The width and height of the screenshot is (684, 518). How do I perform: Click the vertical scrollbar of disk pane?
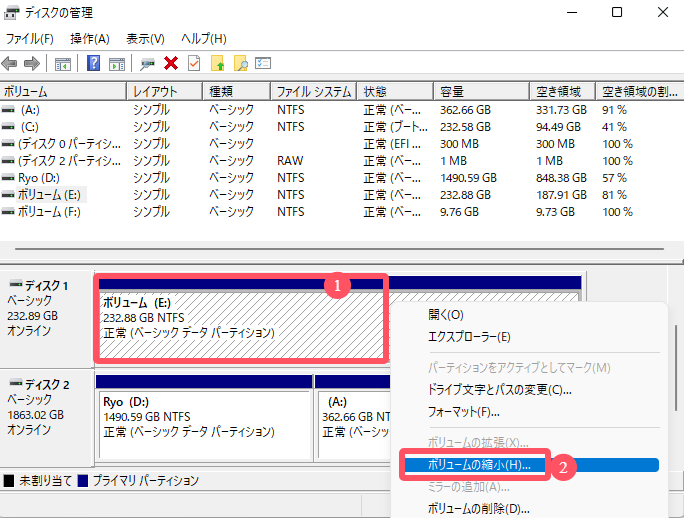677,367
